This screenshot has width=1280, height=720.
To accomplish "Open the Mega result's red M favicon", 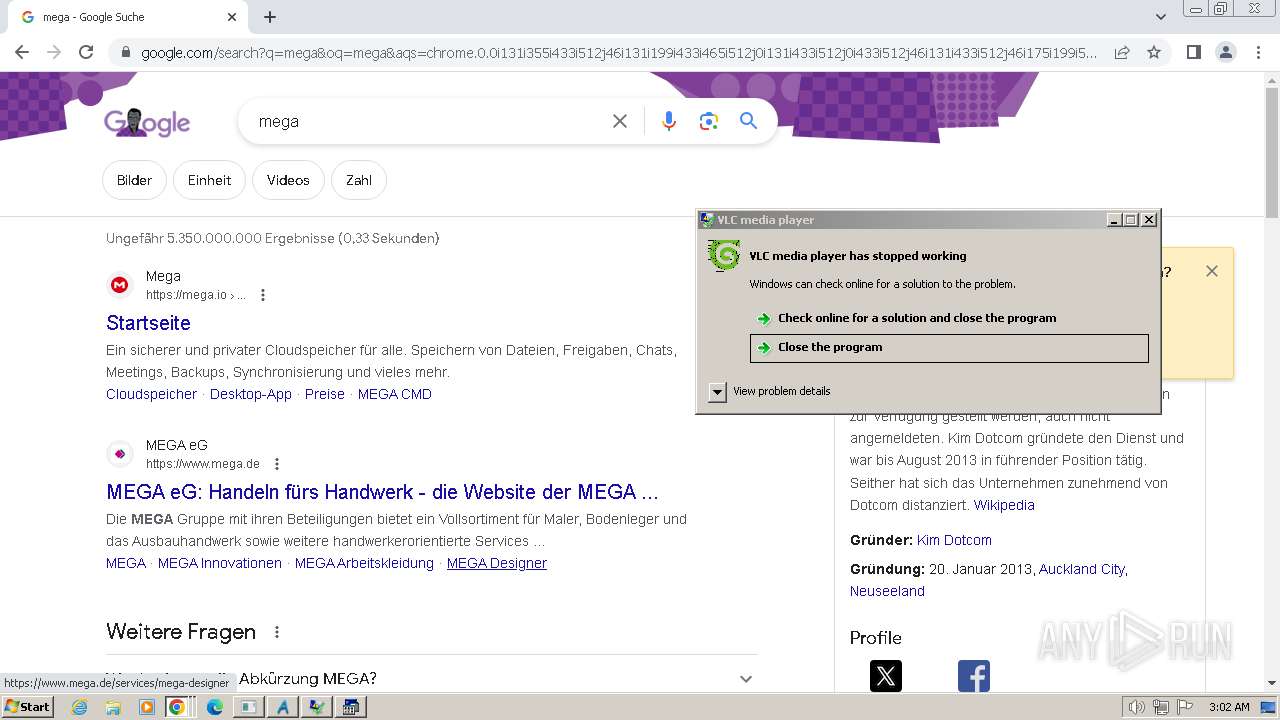I will (x=120, y=285).
